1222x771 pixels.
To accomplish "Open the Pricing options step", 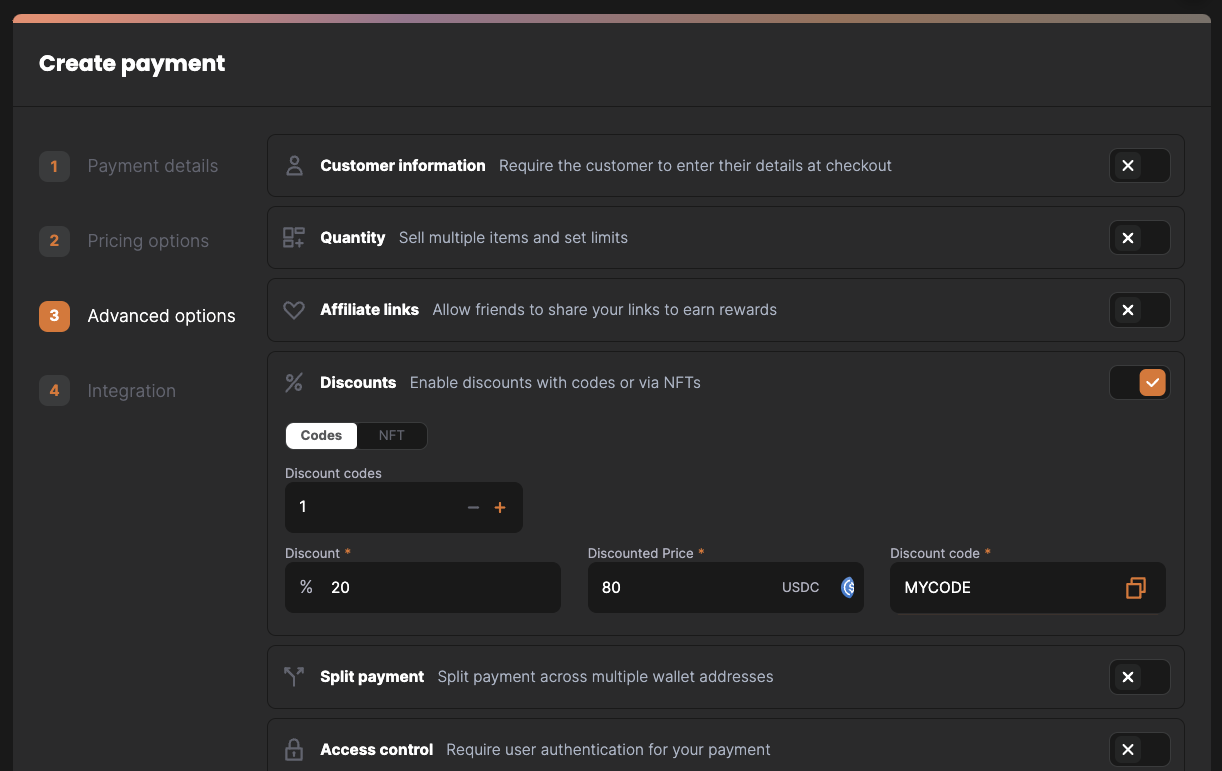I will 148,241.
